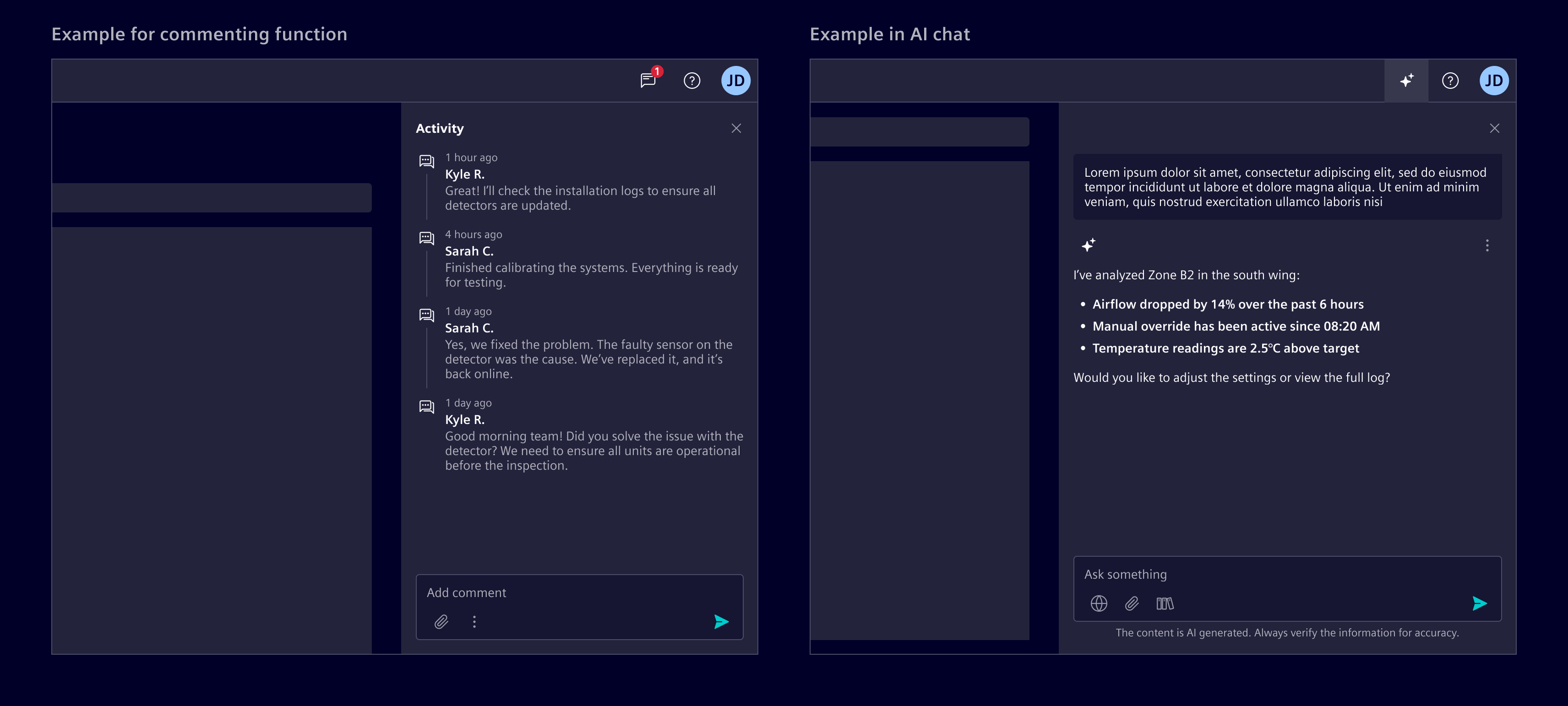Open the three-dot menu in the comment box
Viewport: 1568px width, 706px height.
coord(474,621)
